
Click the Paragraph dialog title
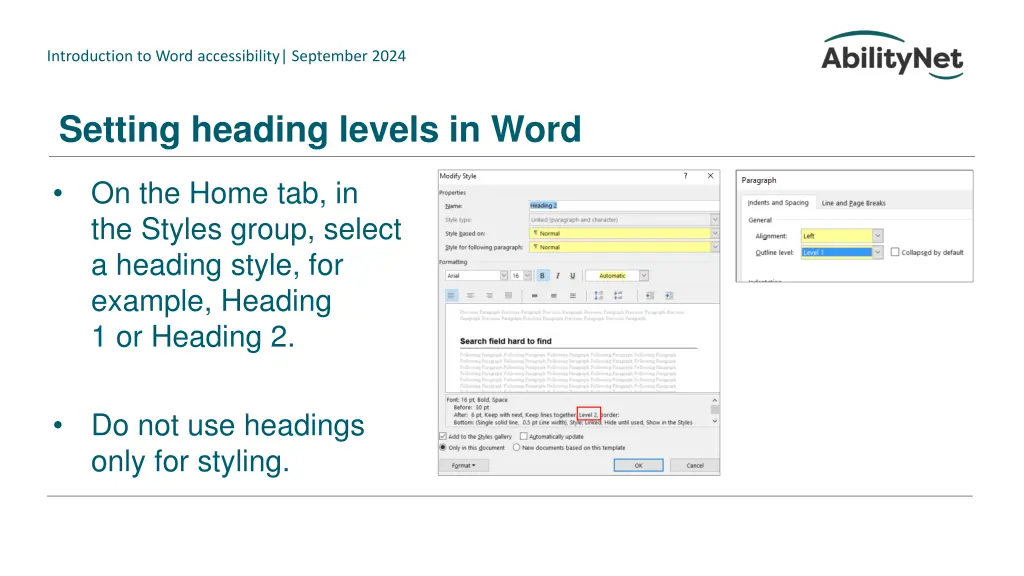(x=759, y=180)
